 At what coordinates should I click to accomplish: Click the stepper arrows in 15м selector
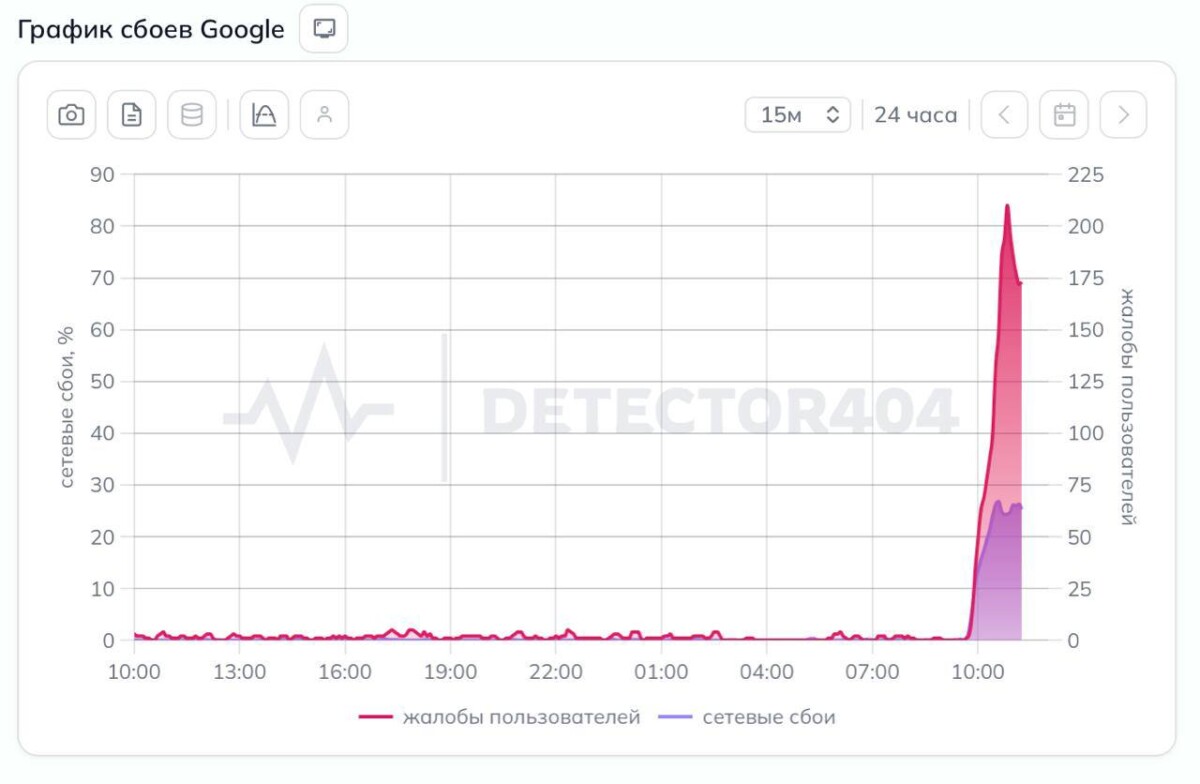click(832, 115)
